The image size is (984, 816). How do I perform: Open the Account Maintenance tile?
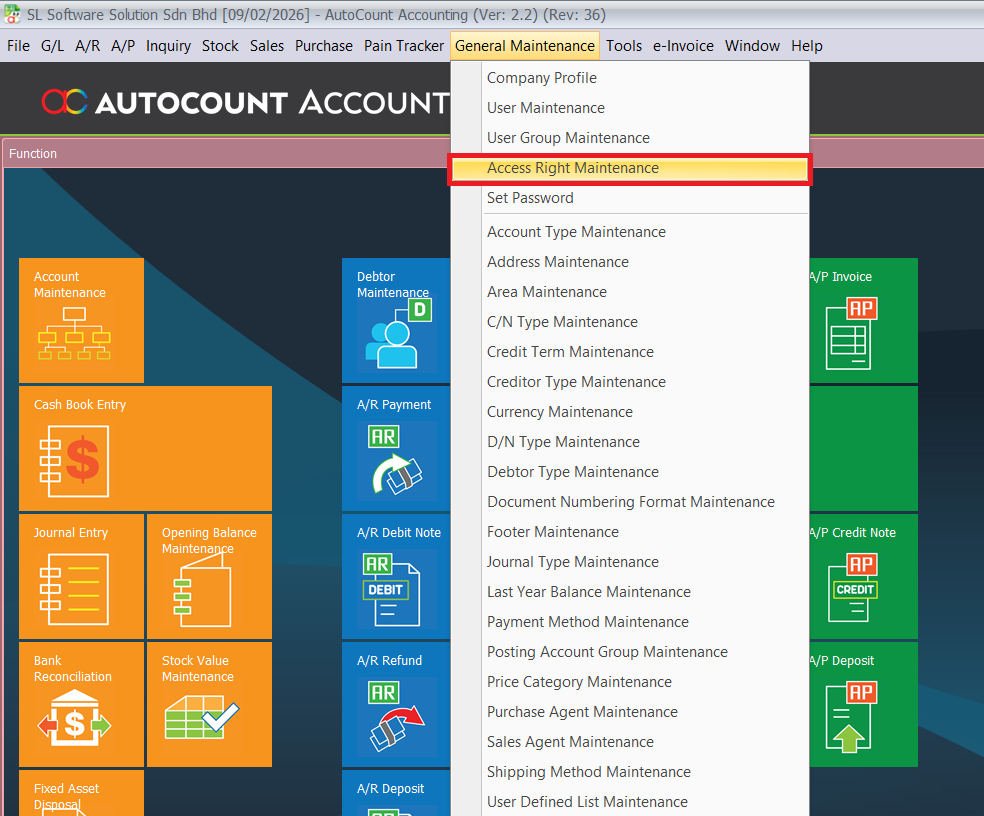pyautogui.click(x=81, y=320)
